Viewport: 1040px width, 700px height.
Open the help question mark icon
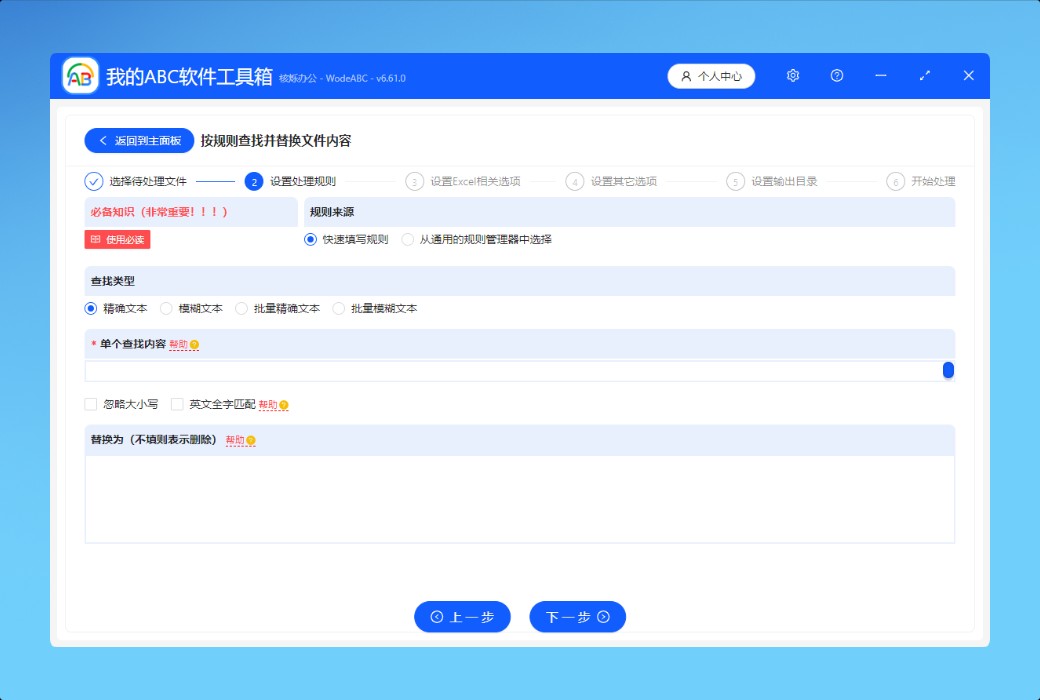[837, 76]
